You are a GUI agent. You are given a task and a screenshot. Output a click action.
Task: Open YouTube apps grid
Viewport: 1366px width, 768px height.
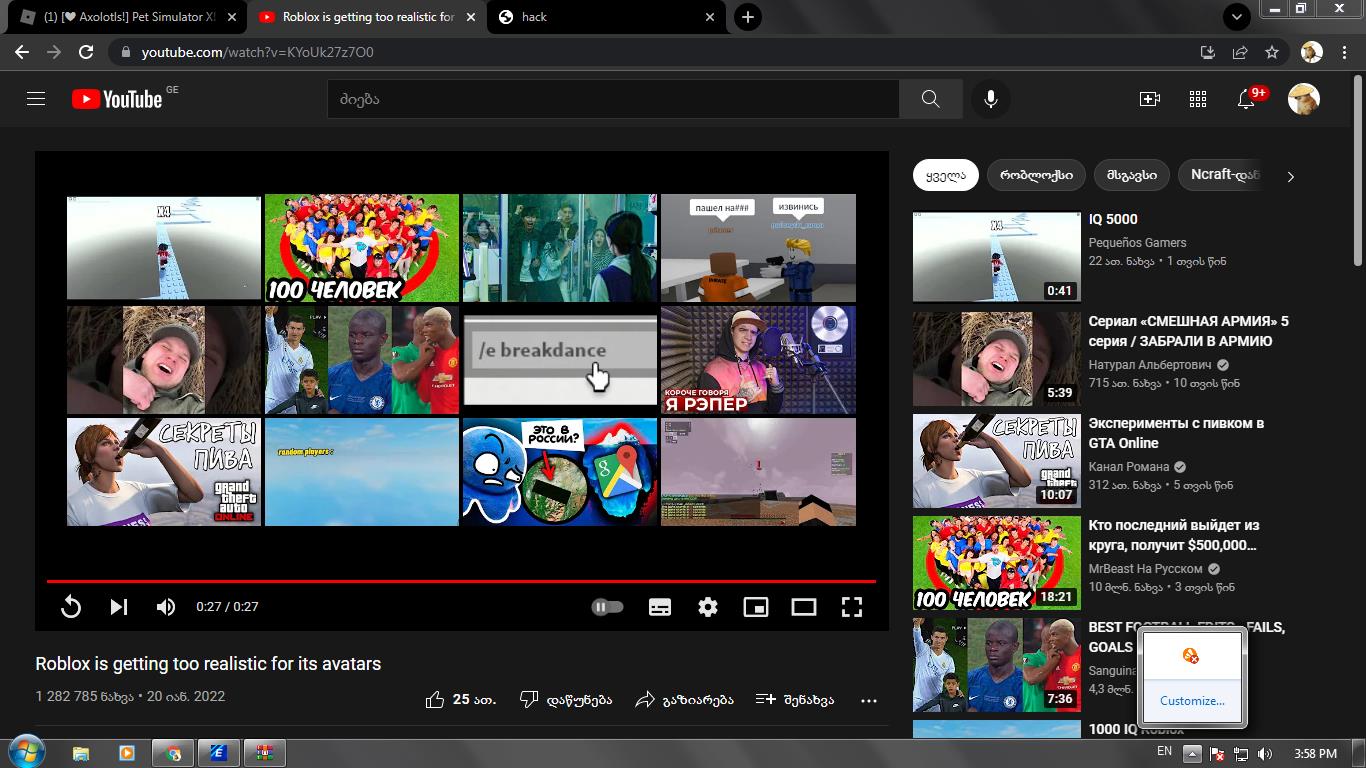tap(1198, 99)
